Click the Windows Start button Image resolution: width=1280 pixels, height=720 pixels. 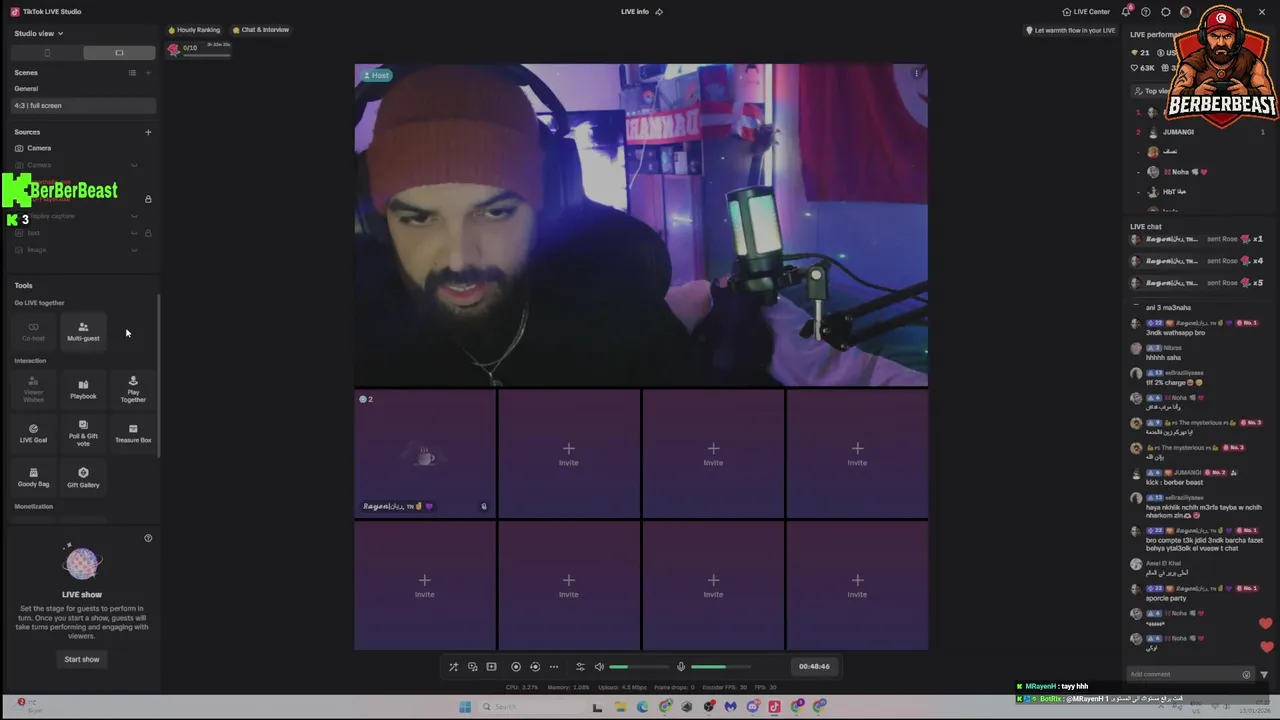pos(465,707)
